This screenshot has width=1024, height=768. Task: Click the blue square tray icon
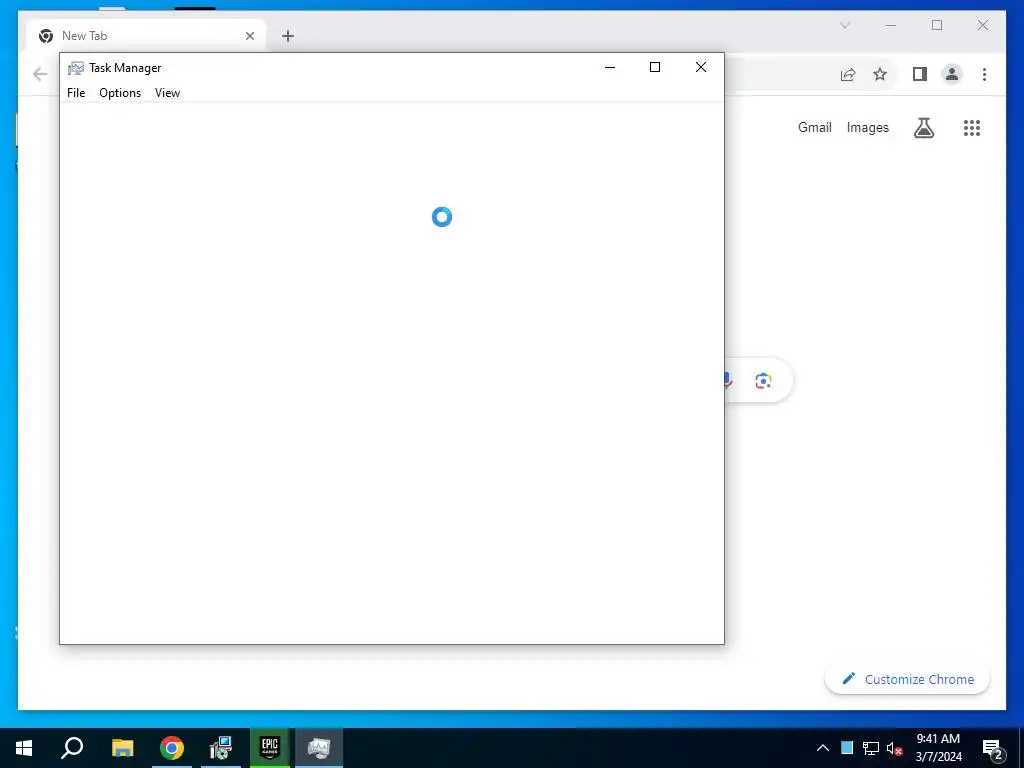(847, 748)
